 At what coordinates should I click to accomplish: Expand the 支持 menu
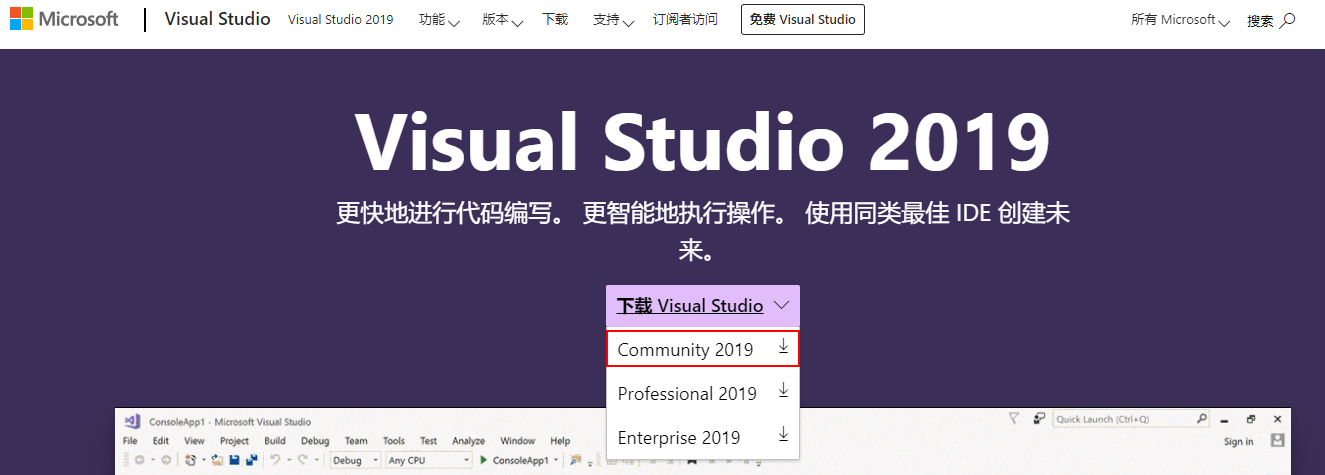(x=613, y=20)
